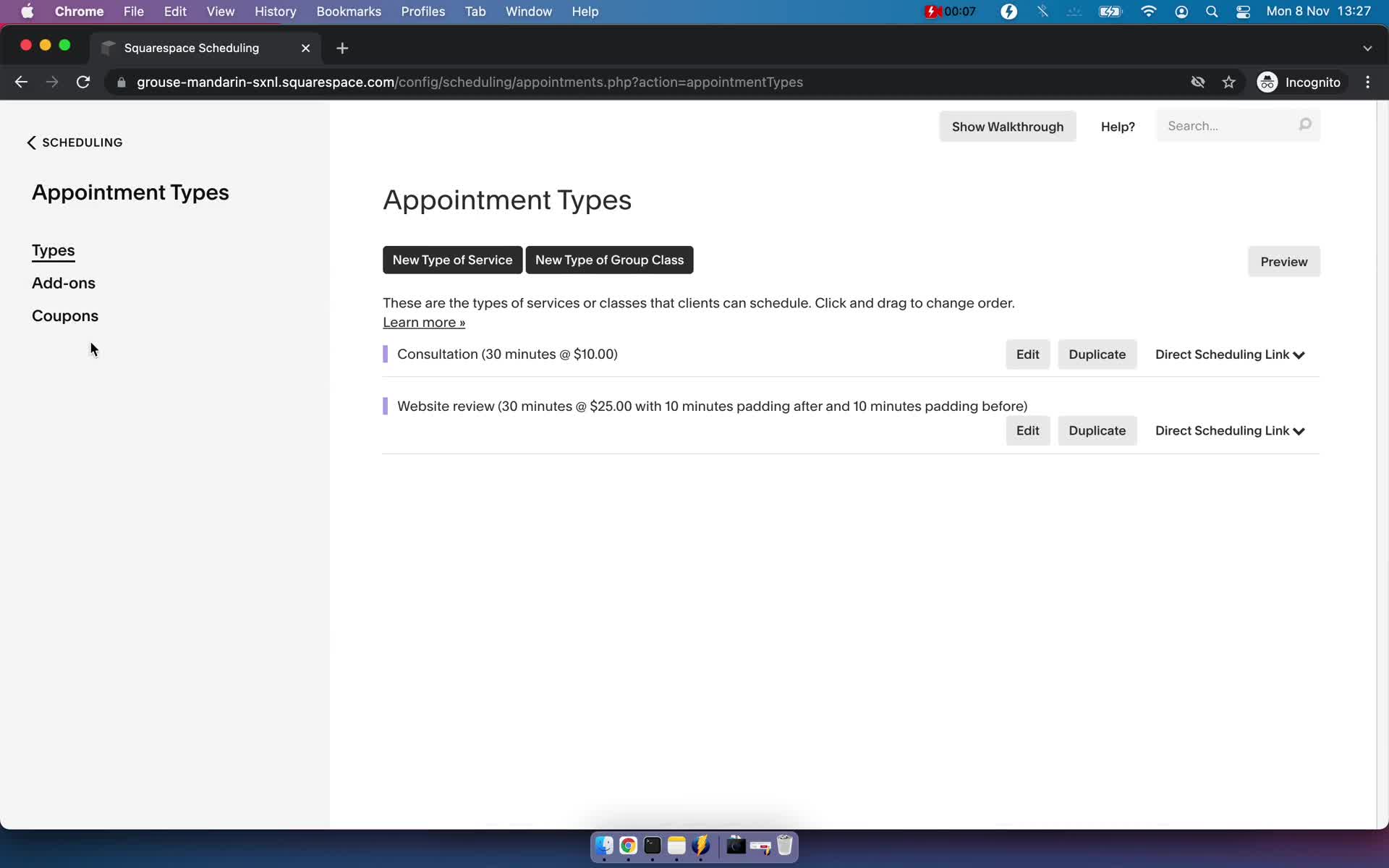Click the red recording timer in menu bar
This screenshot has height=868, width=1389.
pos(950,12)
